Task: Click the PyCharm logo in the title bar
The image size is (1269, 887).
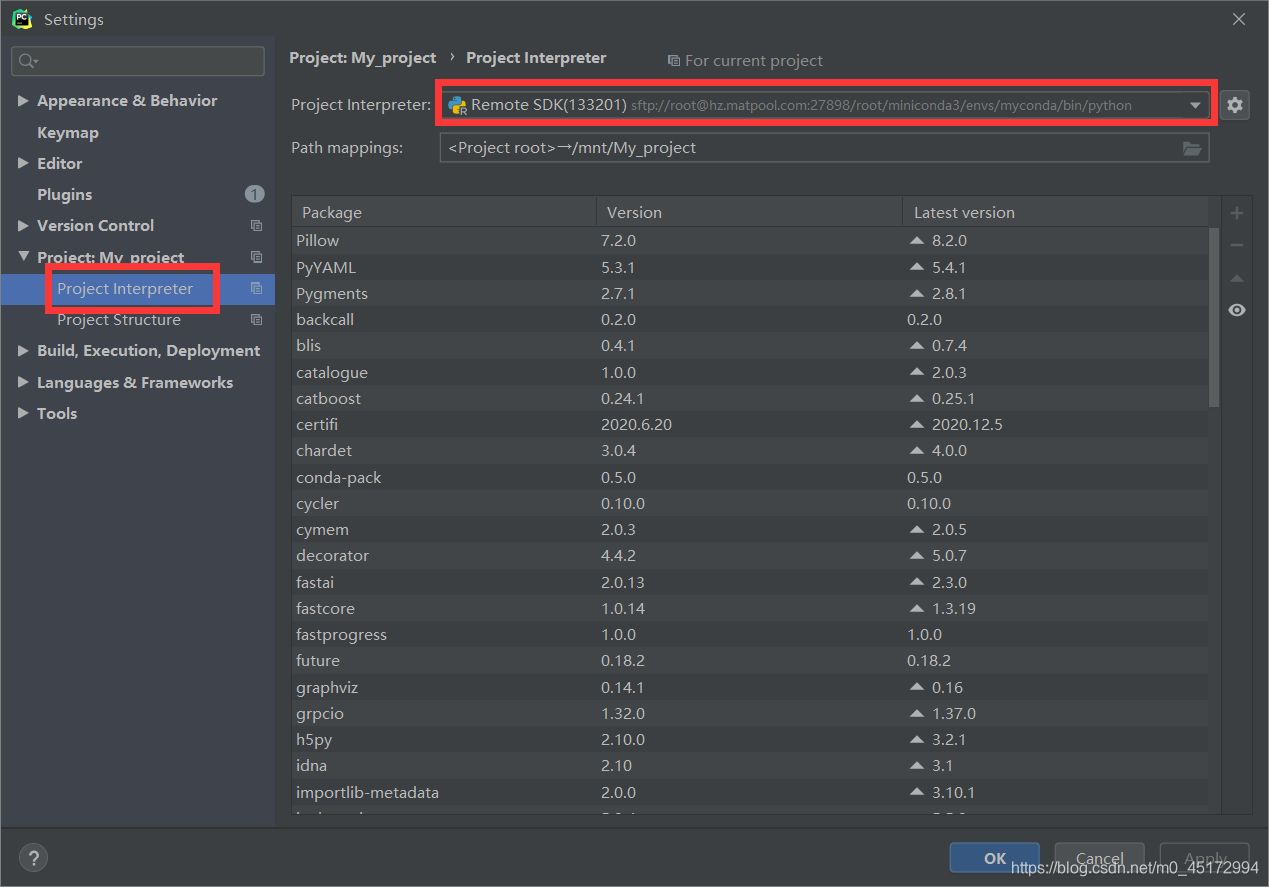Action: tap(22, 19)
